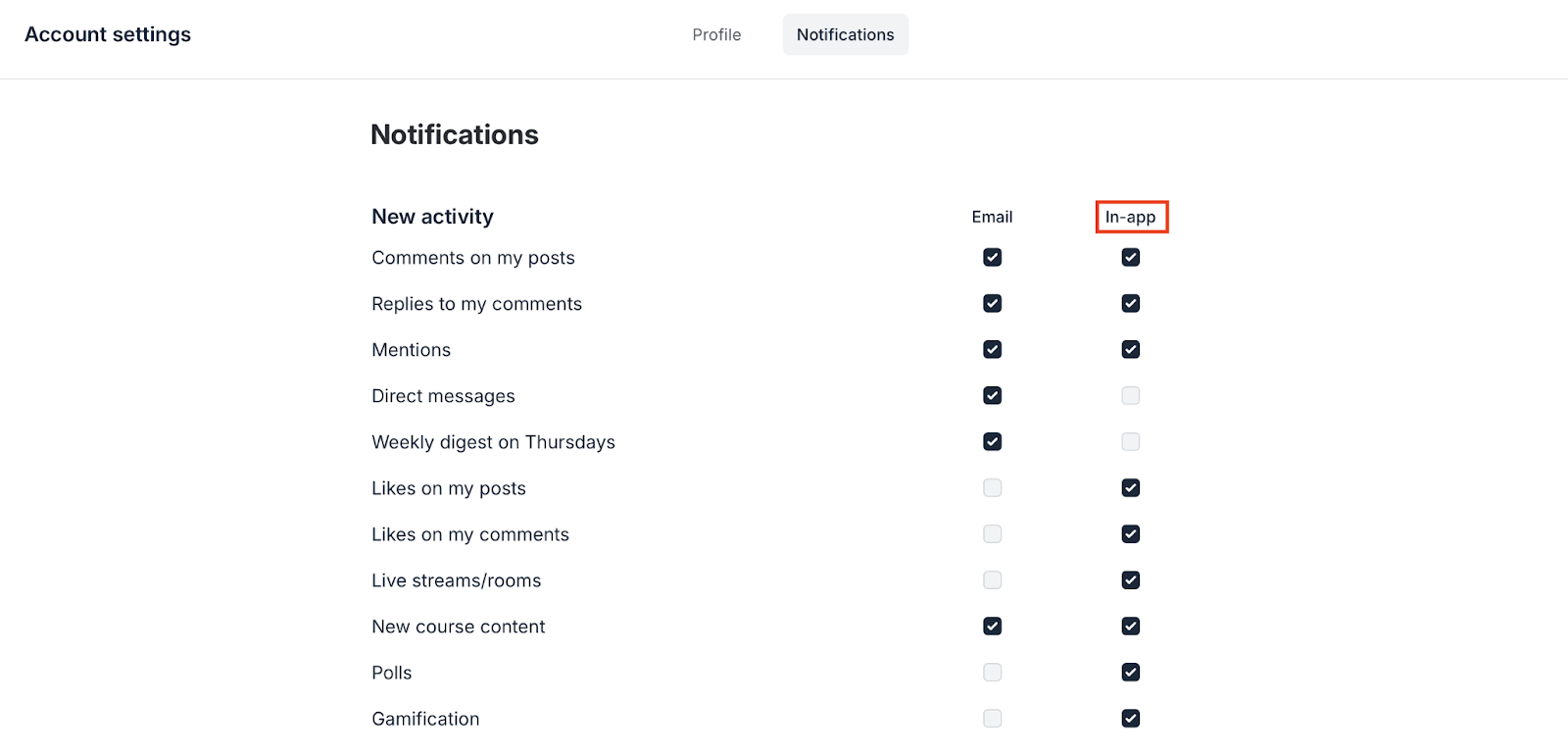Click the Account settings heading
1568x754 pixels.
(x=108, y=34)
